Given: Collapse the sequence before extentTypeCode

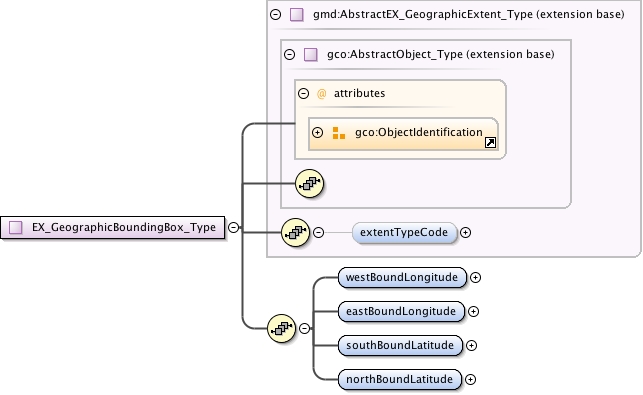Looking at the screenshot, I should [x=319, y=233].
